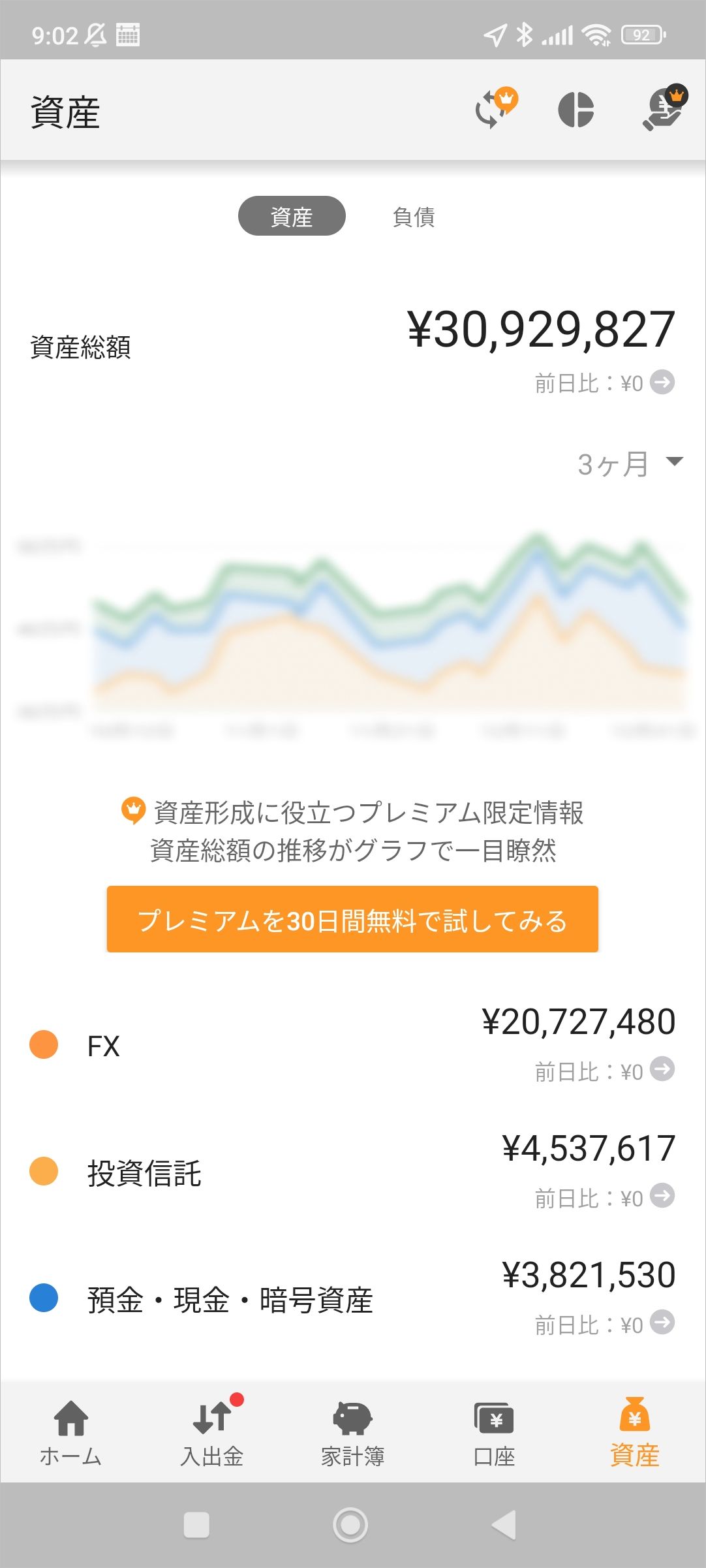Expand 投資信託 day-over-day arrow
The width and height of the screenshot is (706, 1568).
point(663,1196)
